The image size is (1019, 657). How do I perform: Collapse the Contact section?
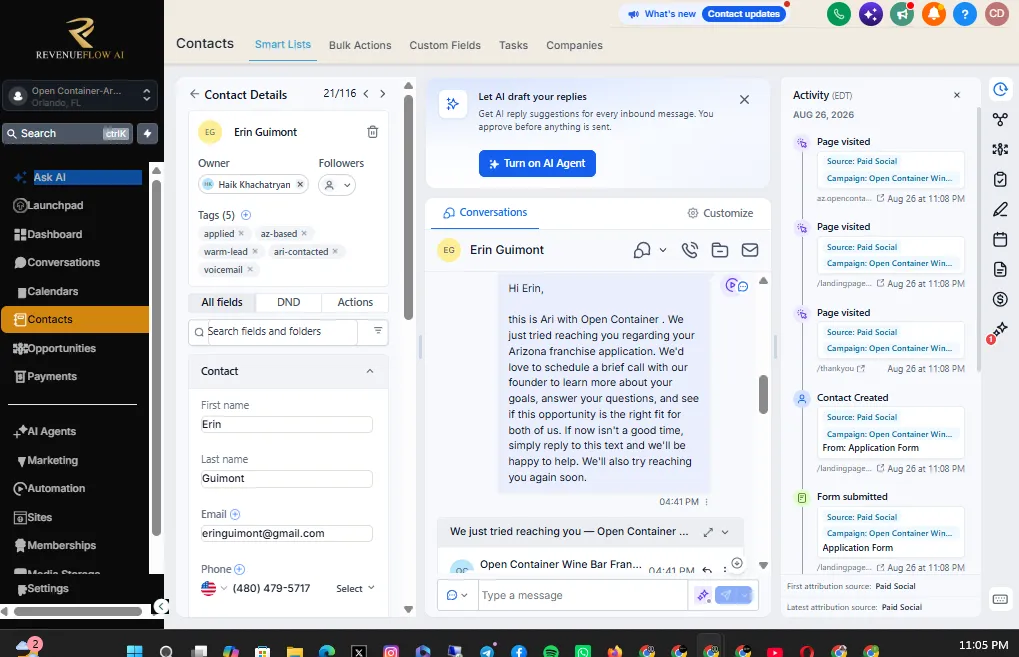point(370,371)
